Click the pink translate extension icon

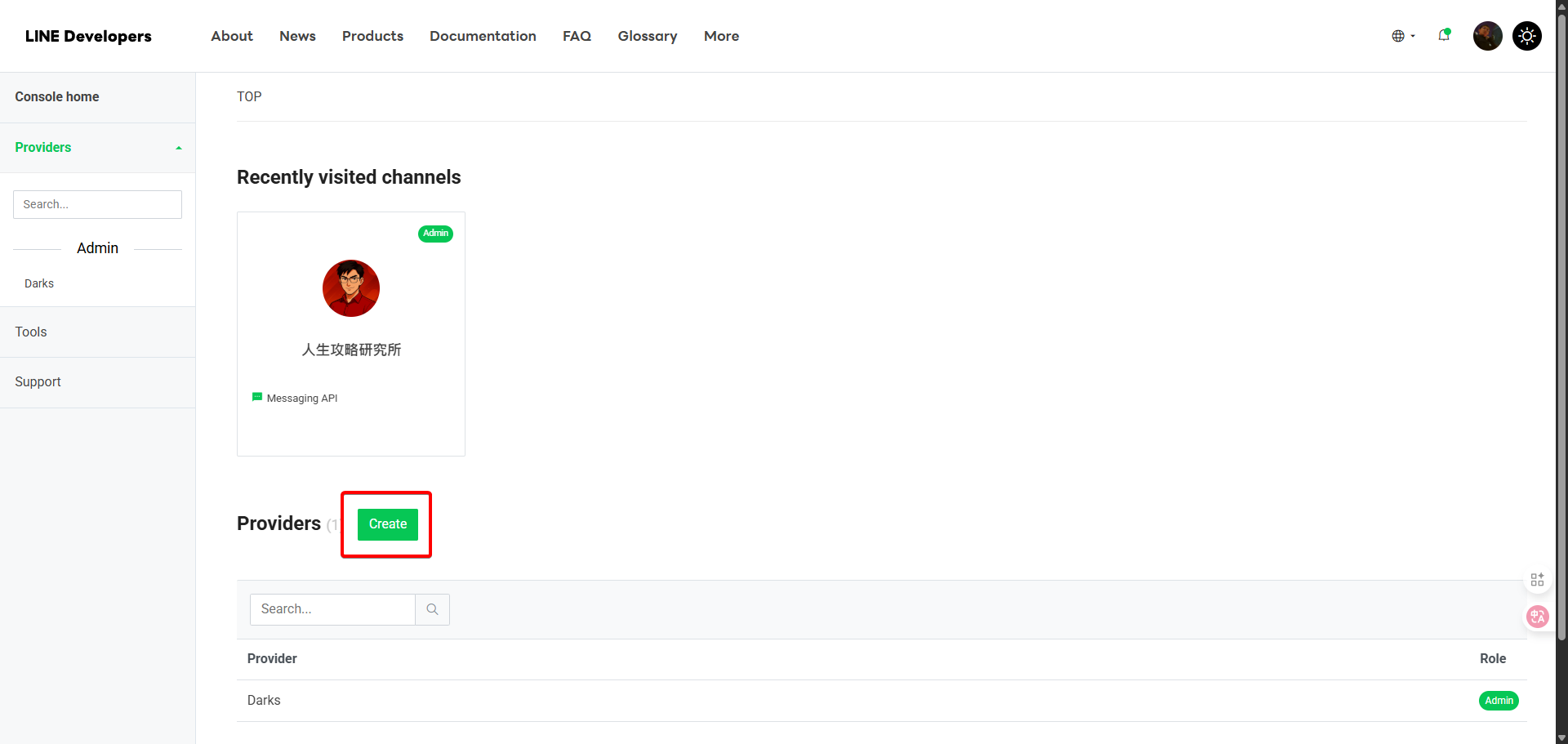1537,617
